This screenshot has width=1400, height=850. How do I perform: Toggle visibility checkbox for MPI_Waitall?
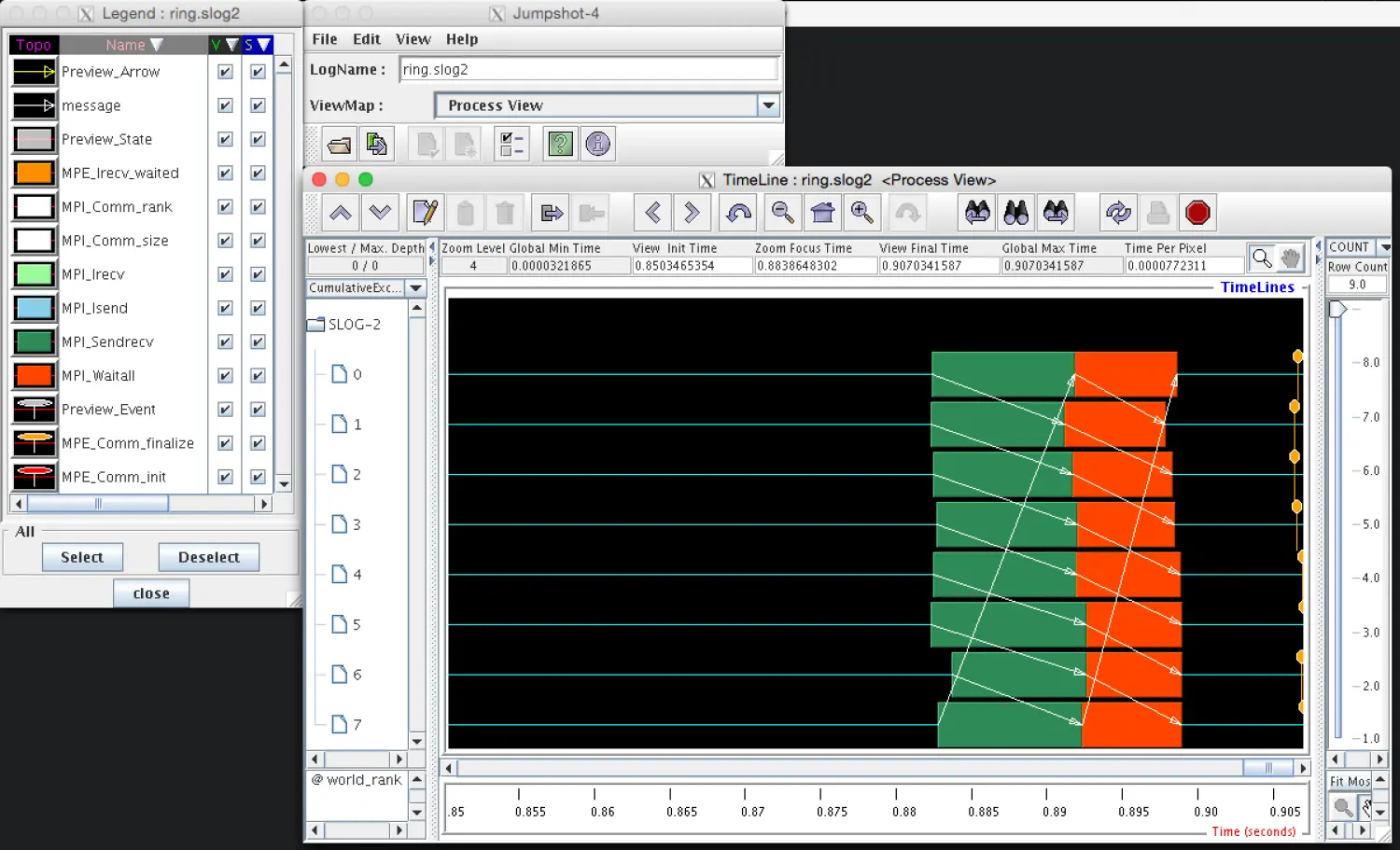click(225, 375)
